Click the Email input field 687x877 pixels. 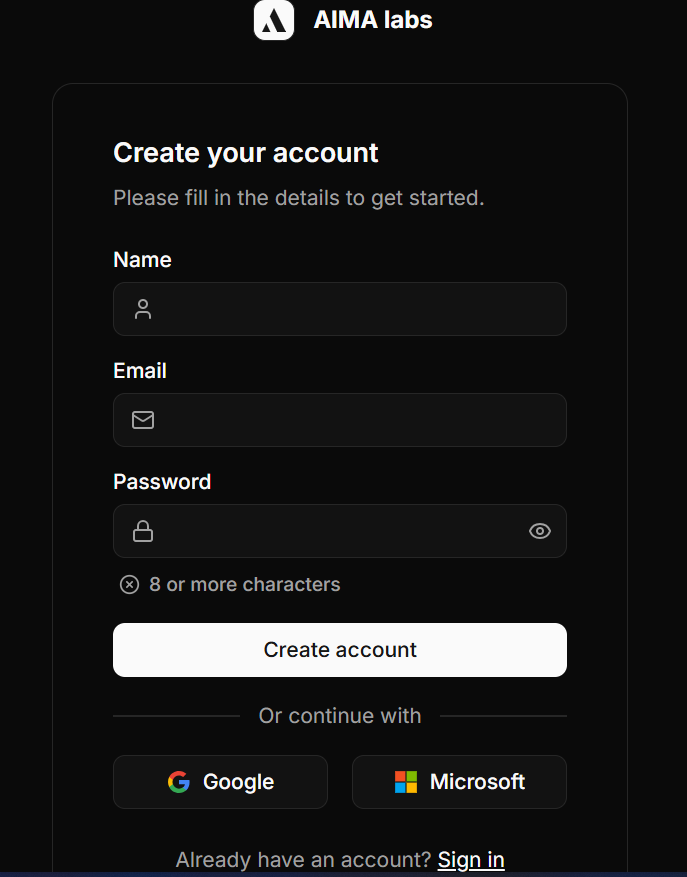(x=340, y=420)
